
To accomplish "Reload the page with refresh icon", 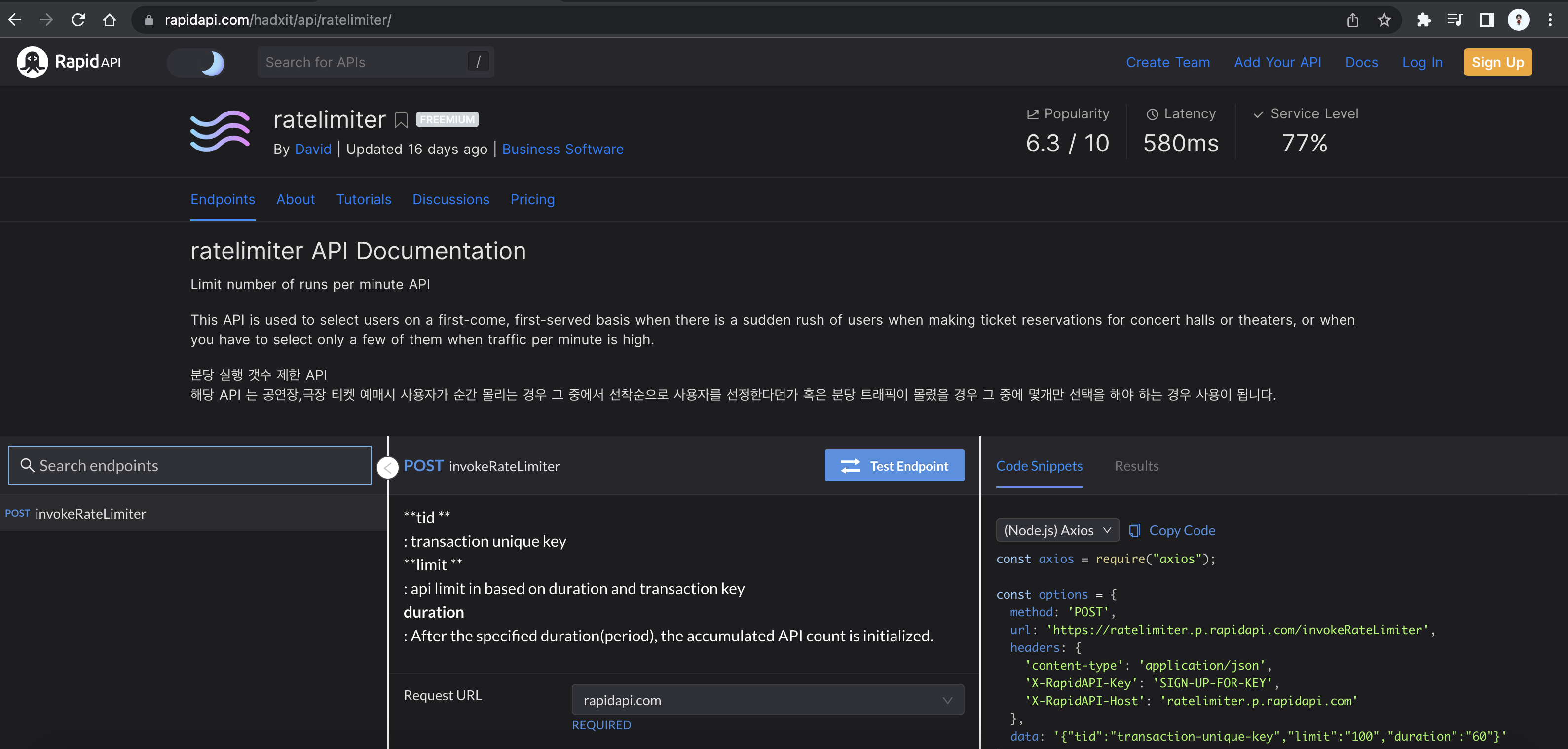I will click(x=78, y=20).
